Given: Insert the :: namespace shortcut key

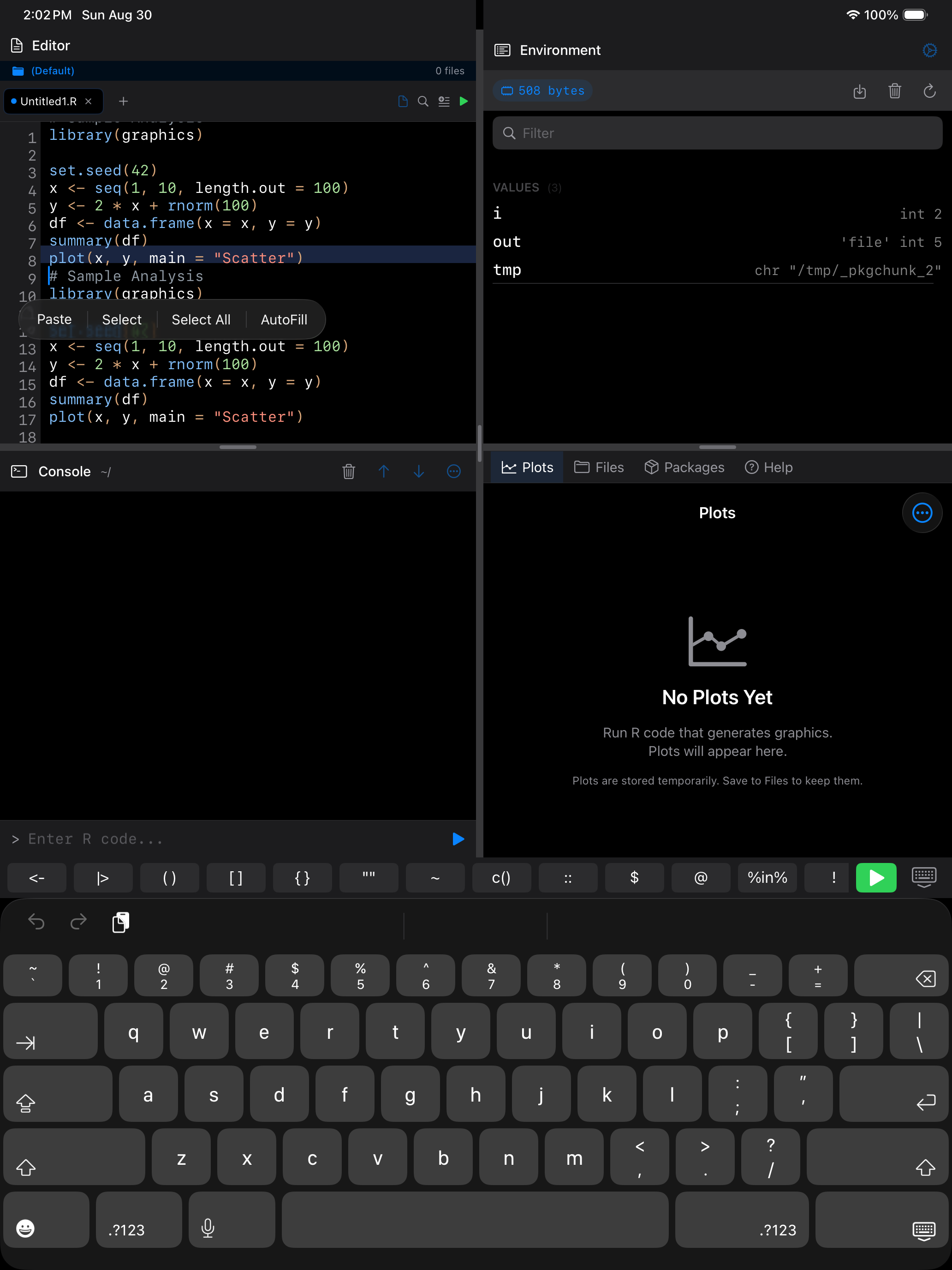Looking at the screenshot, I should 568,878.
